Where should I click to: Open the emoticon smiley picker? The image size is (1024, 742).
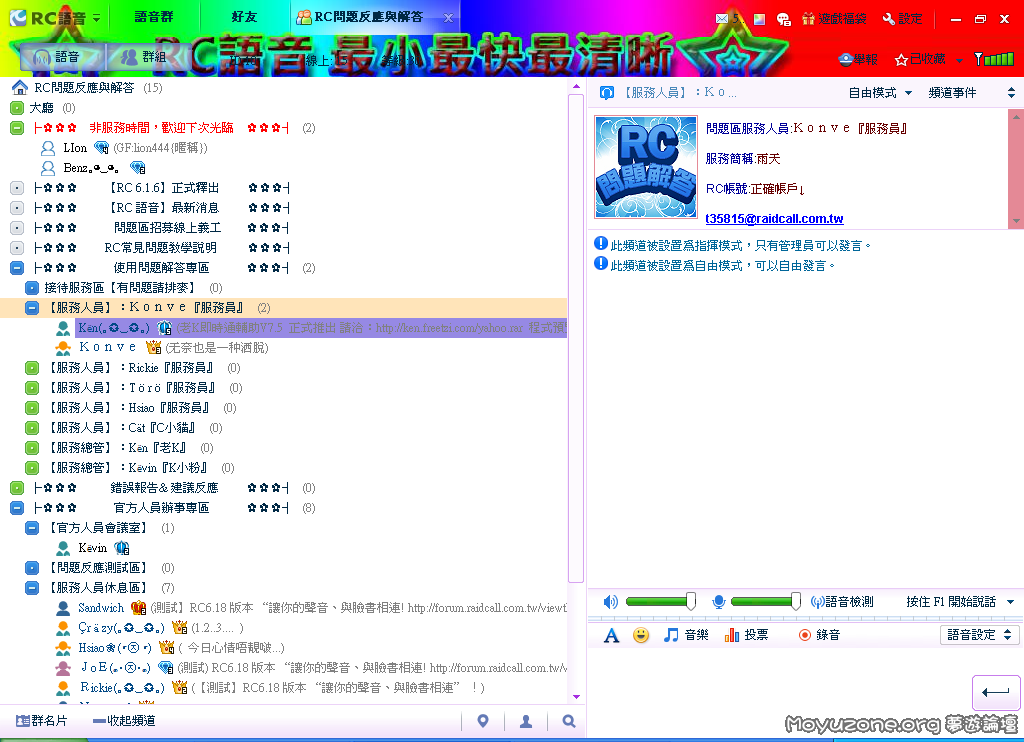641,635
